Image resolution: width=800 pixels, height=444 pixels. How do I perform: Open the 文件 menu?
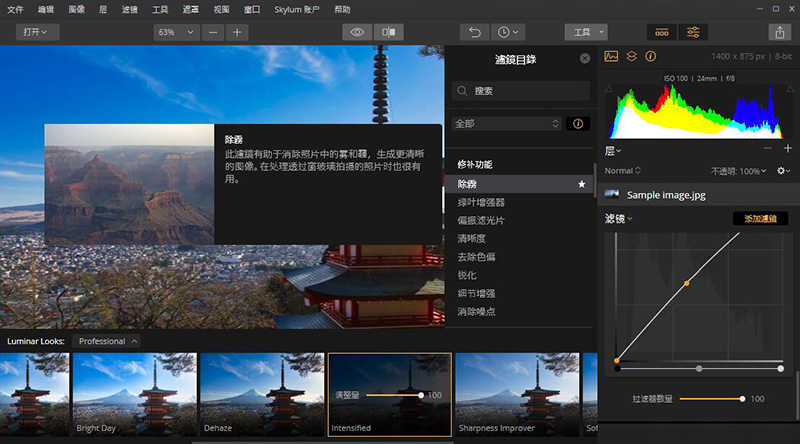coord(15,9)
